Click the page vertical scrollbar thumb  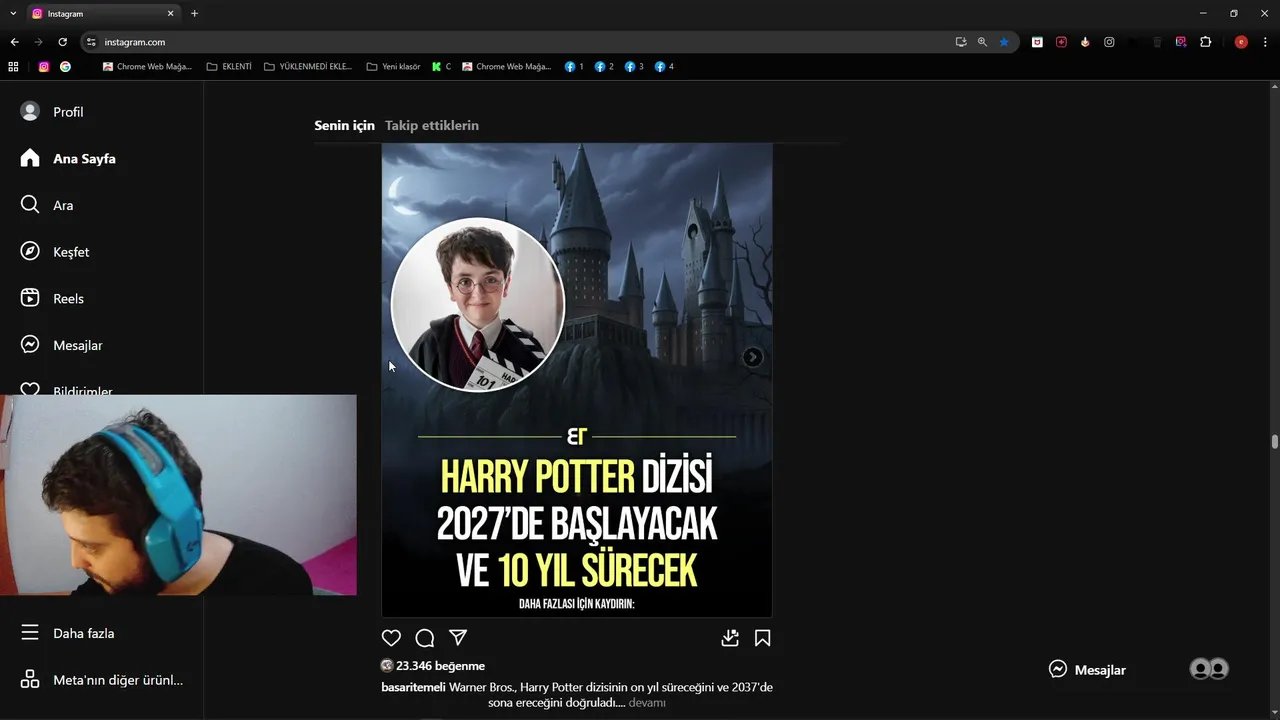(1274, 442)
